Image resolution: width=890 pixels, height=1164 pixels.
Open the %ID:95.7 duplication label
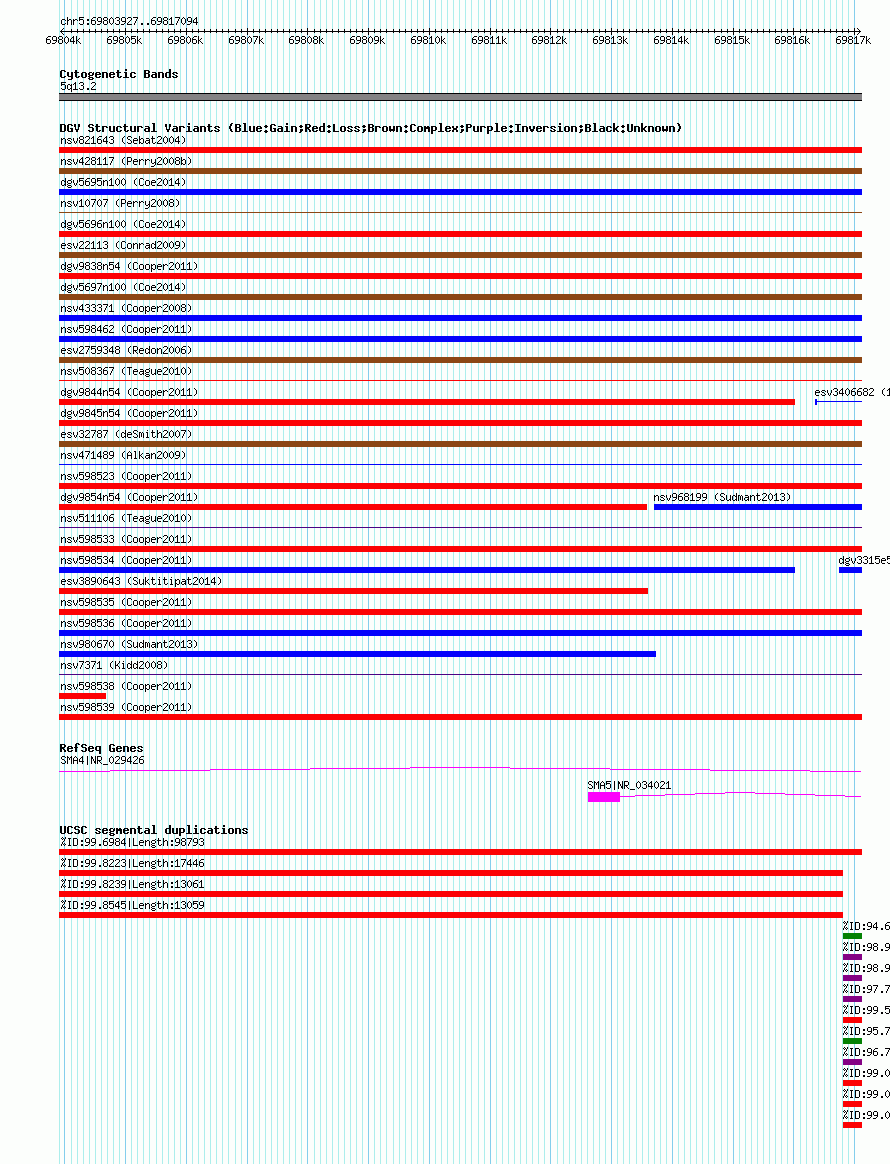pyautogui.click(x=866, y=1032)
